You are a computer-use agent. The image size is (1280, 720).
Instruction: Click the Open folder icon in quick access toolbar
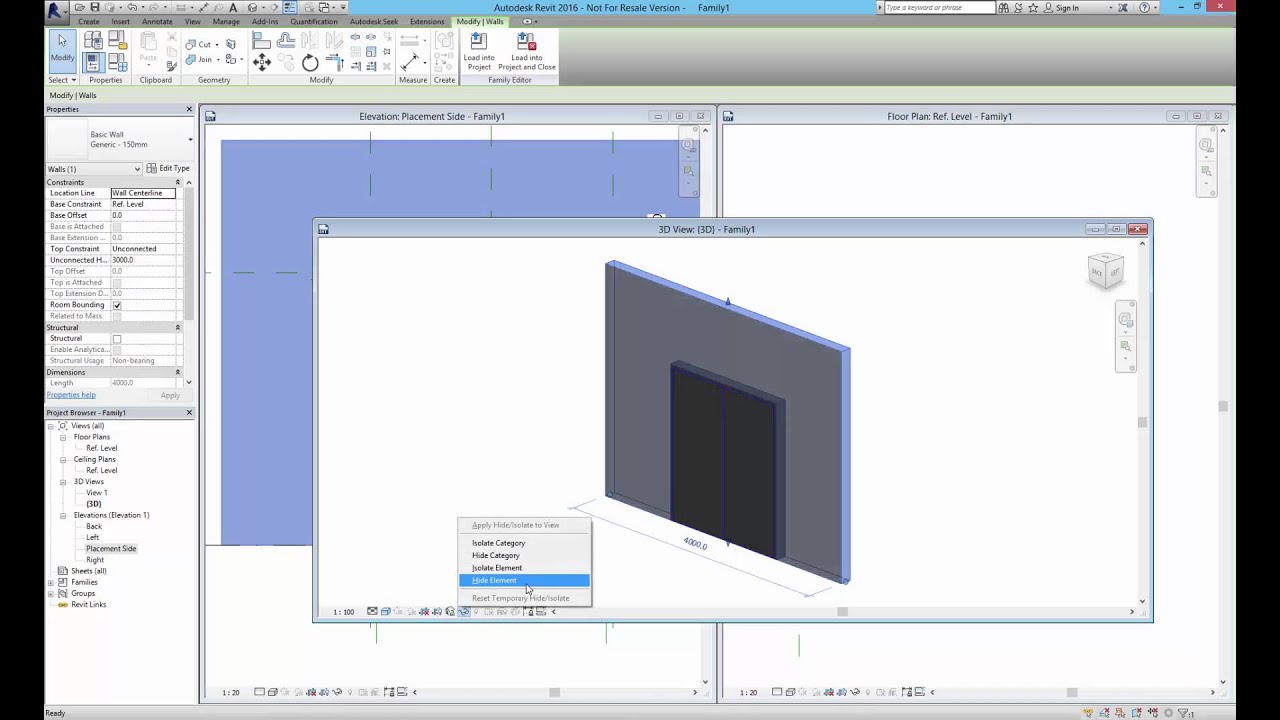80,7
